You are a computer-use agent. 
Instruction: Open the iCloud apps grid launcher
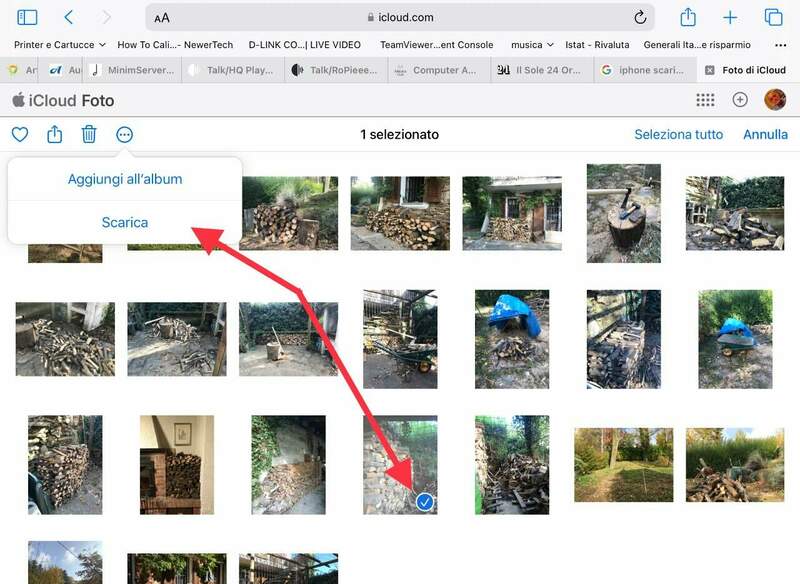pyautogui.click(x=705, y=100)
